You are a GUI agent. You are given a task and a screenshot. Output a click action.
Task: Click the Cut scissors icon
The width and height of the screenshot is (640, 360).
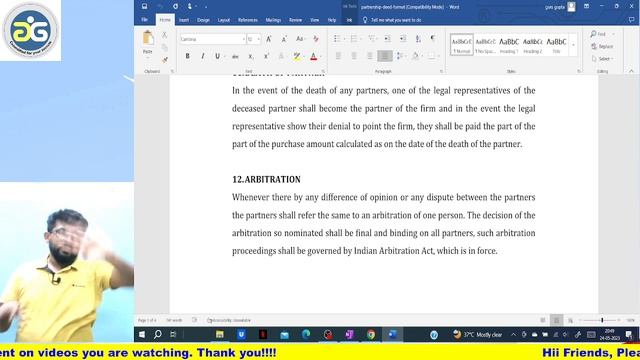click(x=164, y=36)
